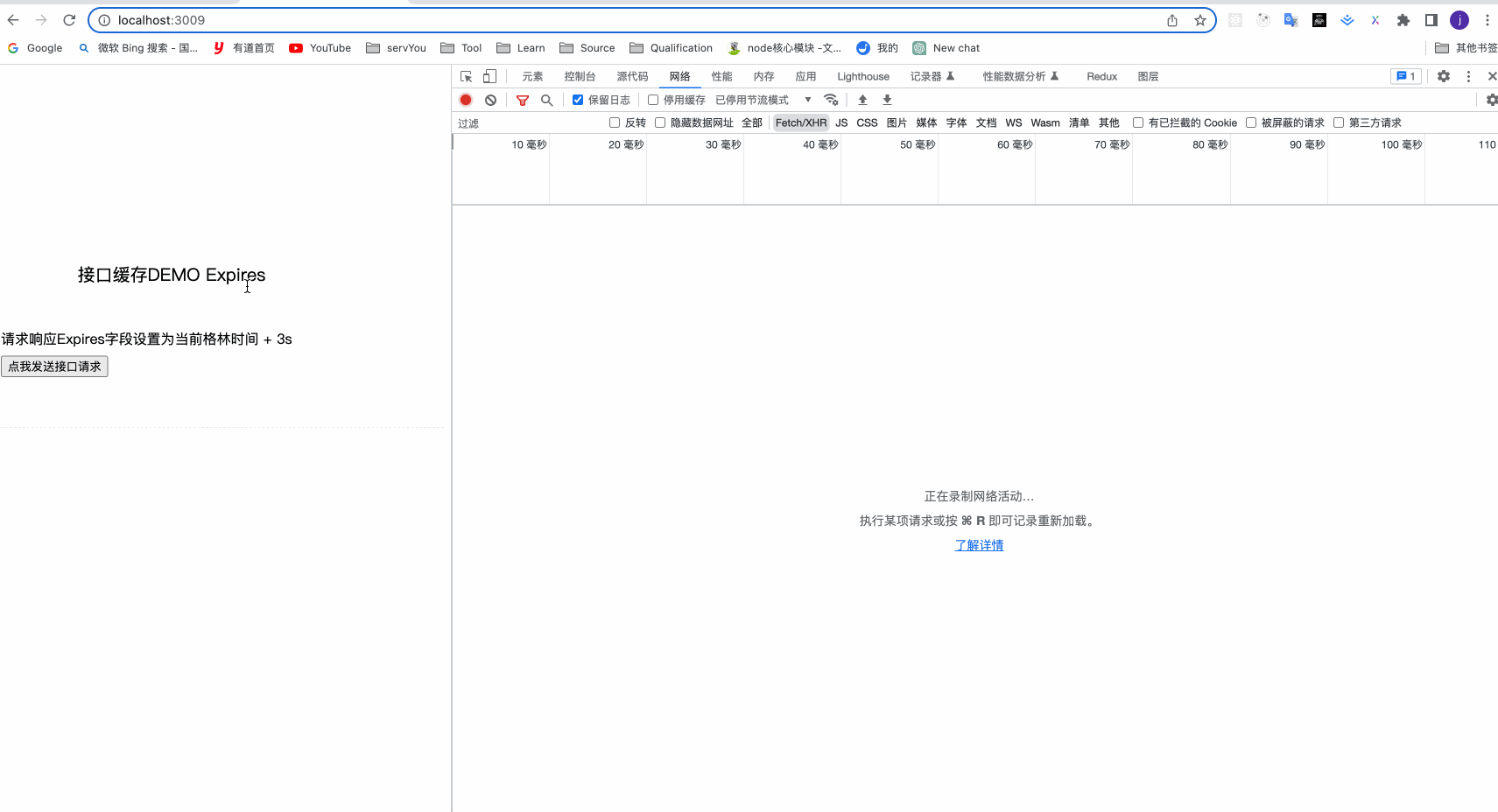Viewport: 1498px width, 812px height.
Task: Open the network panel settings gear
Action: point(1491,100)
